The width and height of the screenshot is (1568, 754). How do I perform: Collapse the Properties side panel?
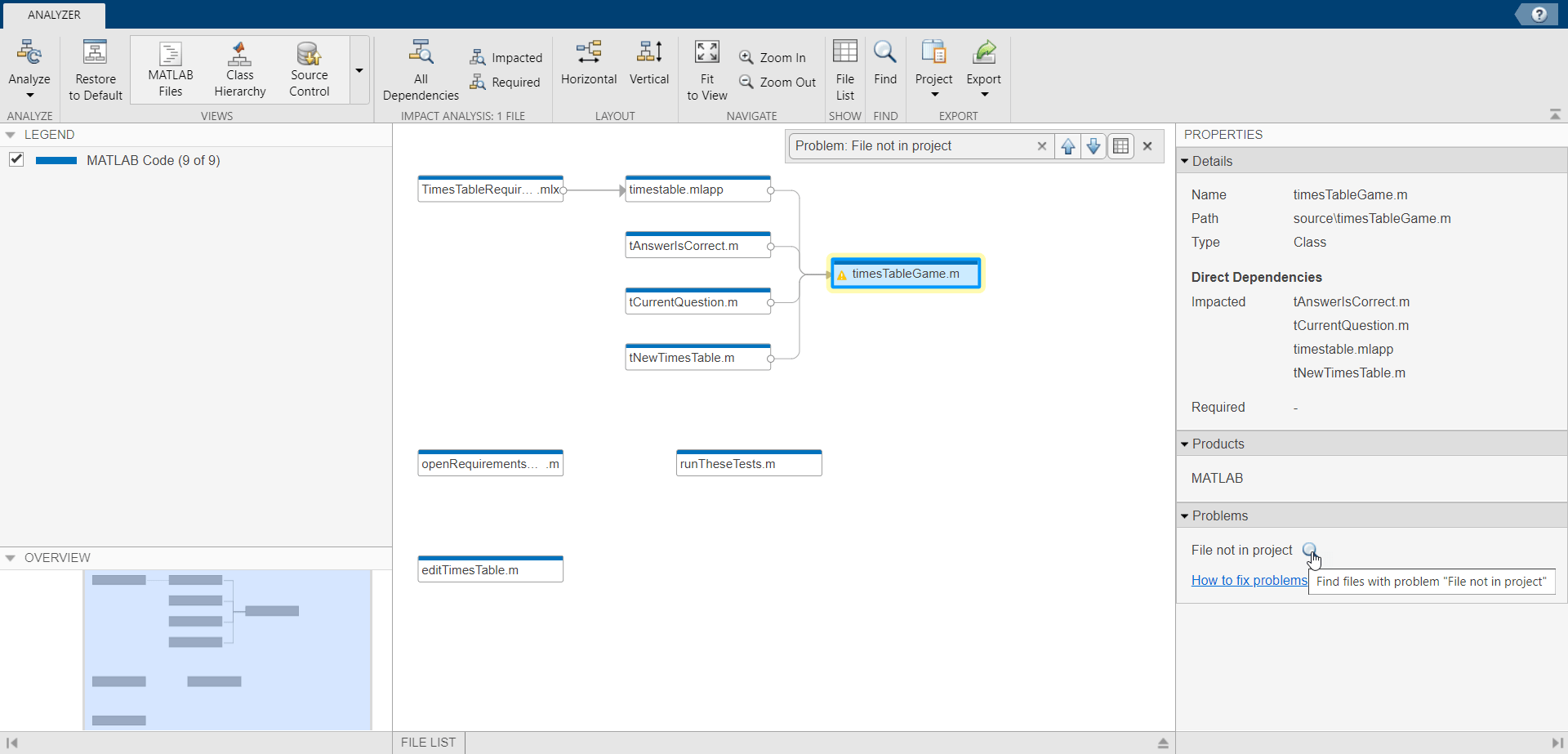pyautogui.click(x=1557, y=743)
